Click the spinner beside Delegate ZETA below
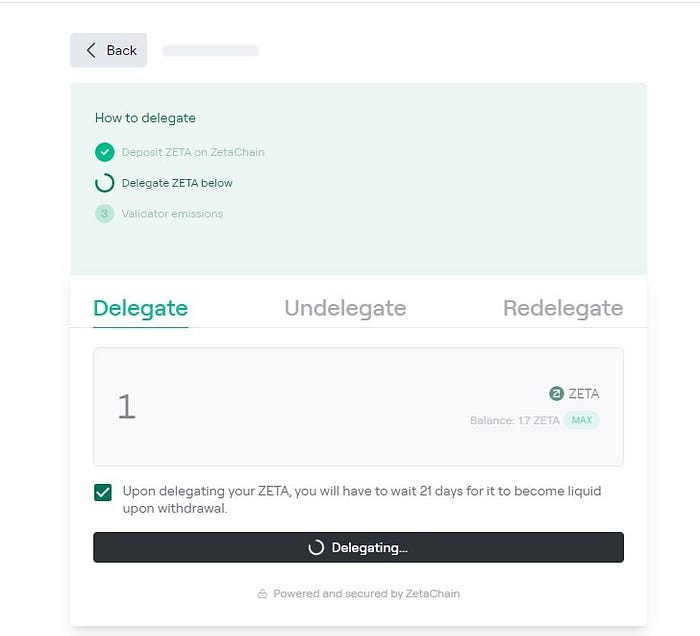This screenshot has width=700, height=636. coord(104,183)
